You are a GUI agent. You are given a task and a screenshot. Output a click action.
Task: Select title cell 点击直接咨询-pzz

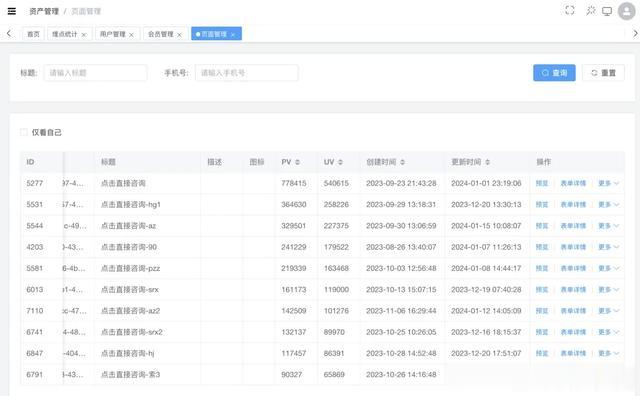coord(131,268)
